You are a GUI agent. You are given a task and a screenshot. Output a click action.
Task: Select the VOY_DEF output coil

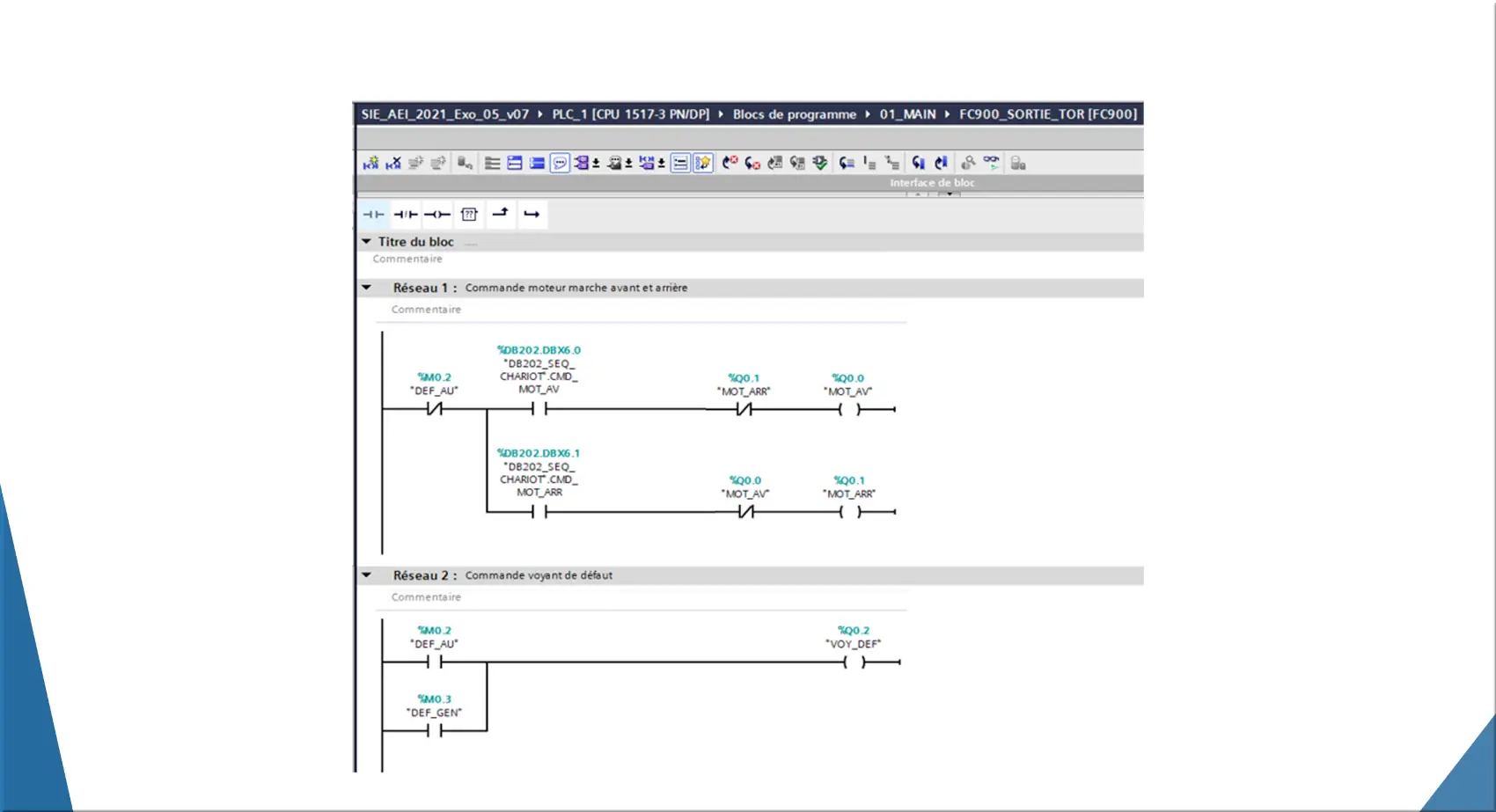pos(854,662)
